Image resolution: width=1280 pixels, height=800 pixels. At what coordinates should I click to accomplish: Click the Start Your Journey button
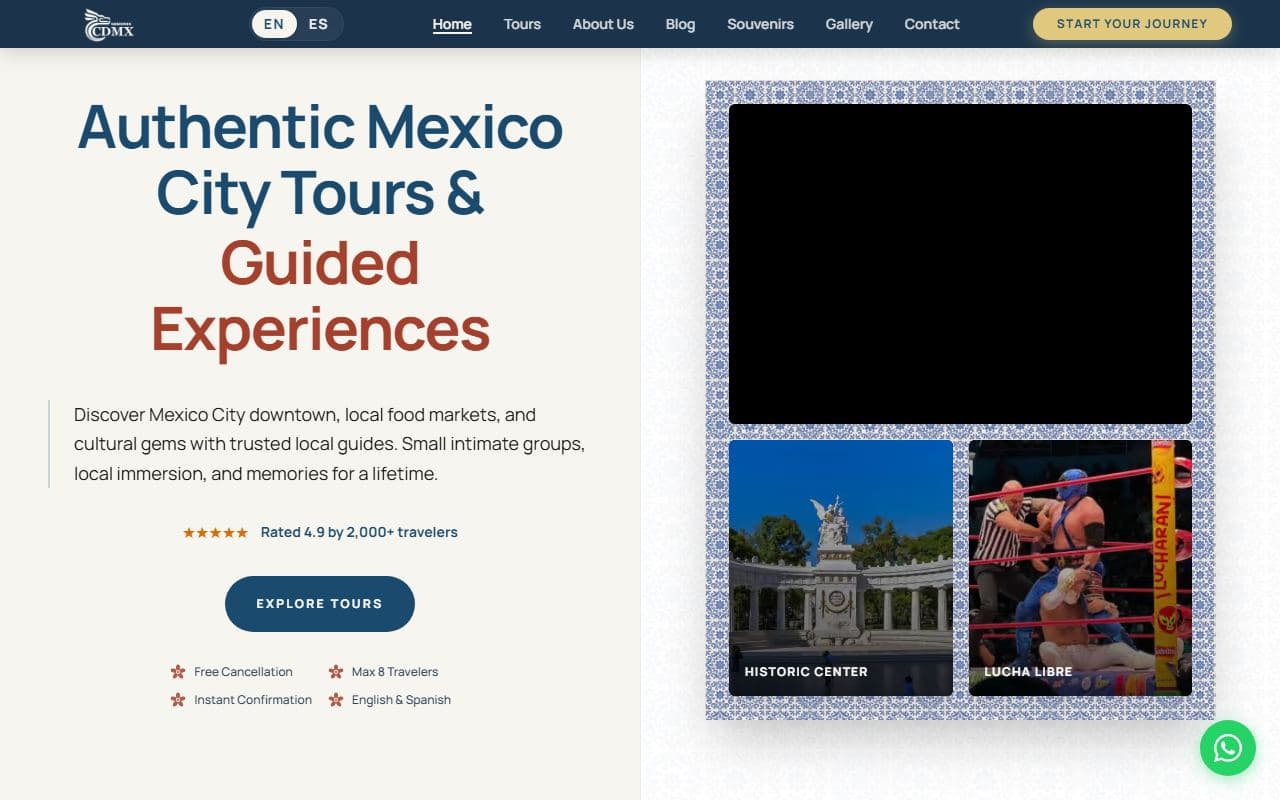(1132, 24)
